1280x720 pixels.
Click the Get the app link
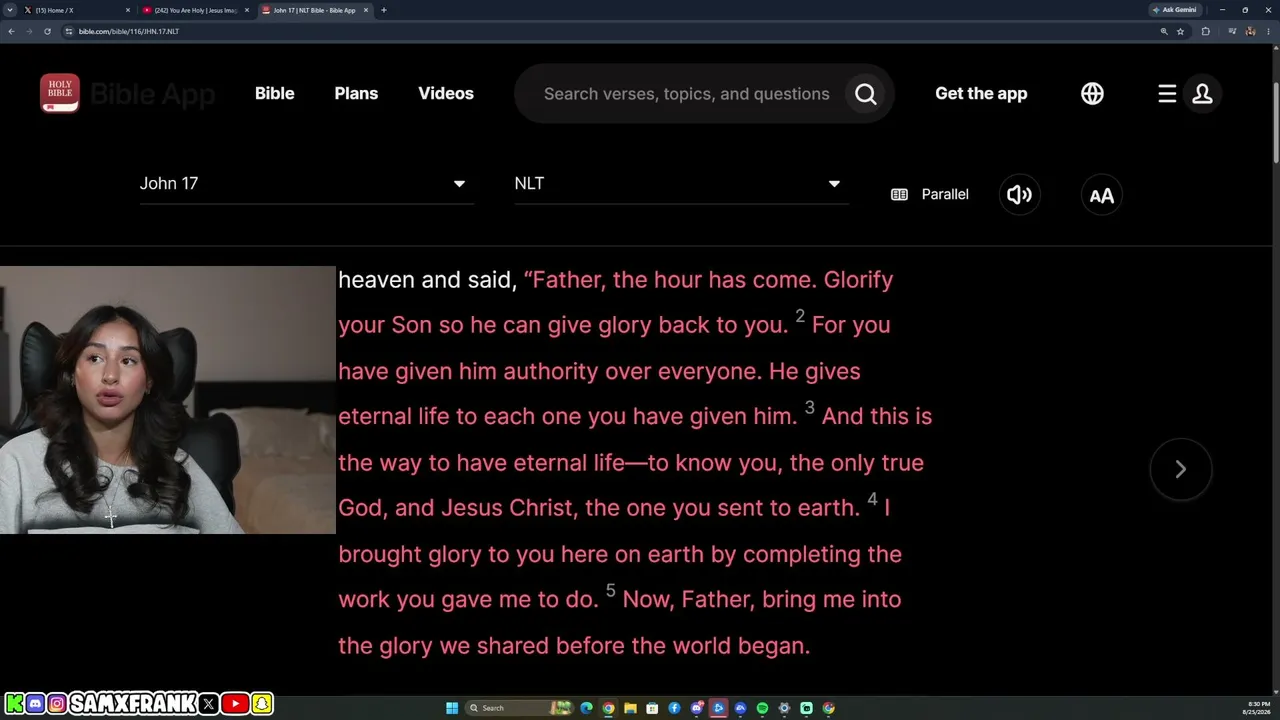click(x=981, y=94)
